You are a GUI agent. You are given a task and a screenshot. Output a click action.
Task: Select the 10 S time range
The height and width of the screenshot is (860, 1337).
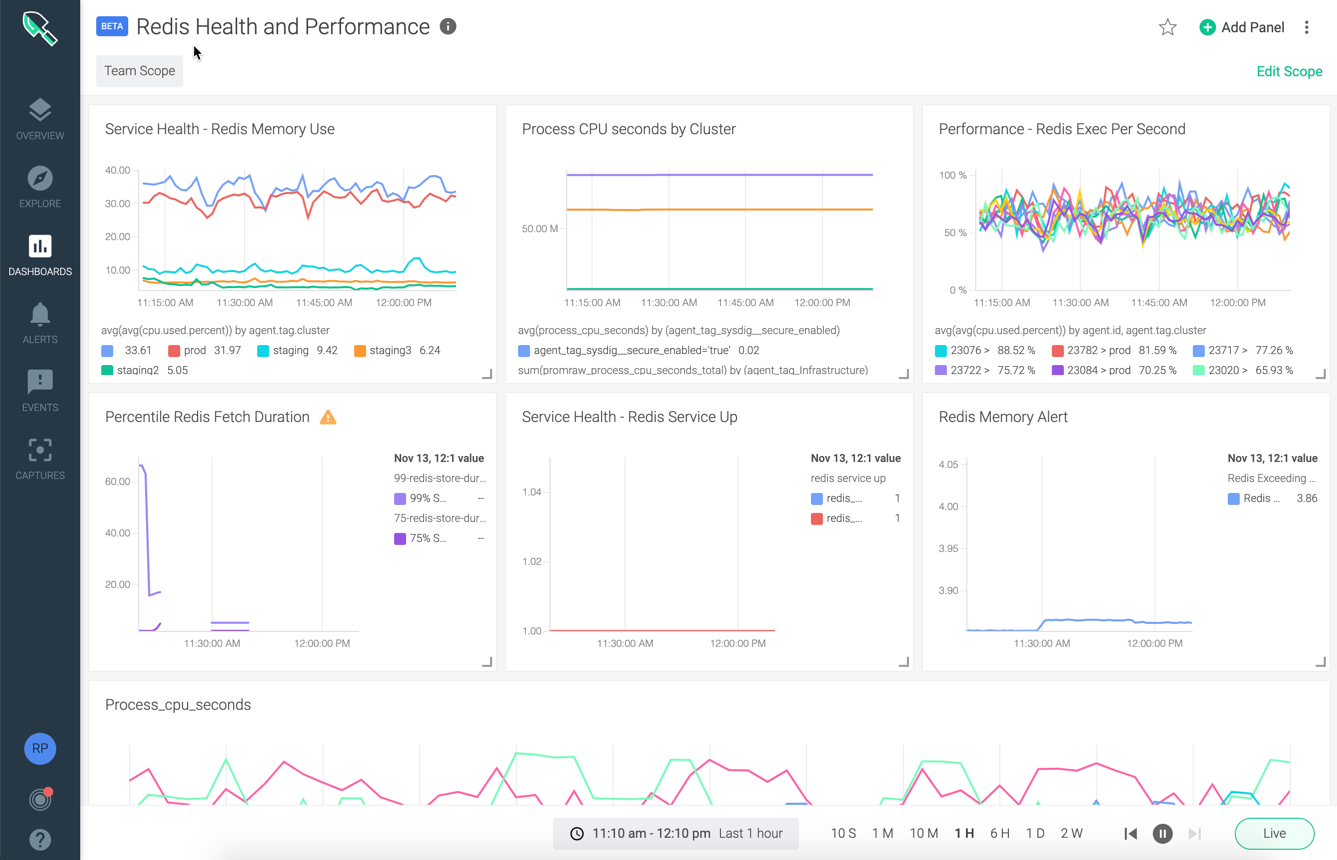tap(843, 833)
